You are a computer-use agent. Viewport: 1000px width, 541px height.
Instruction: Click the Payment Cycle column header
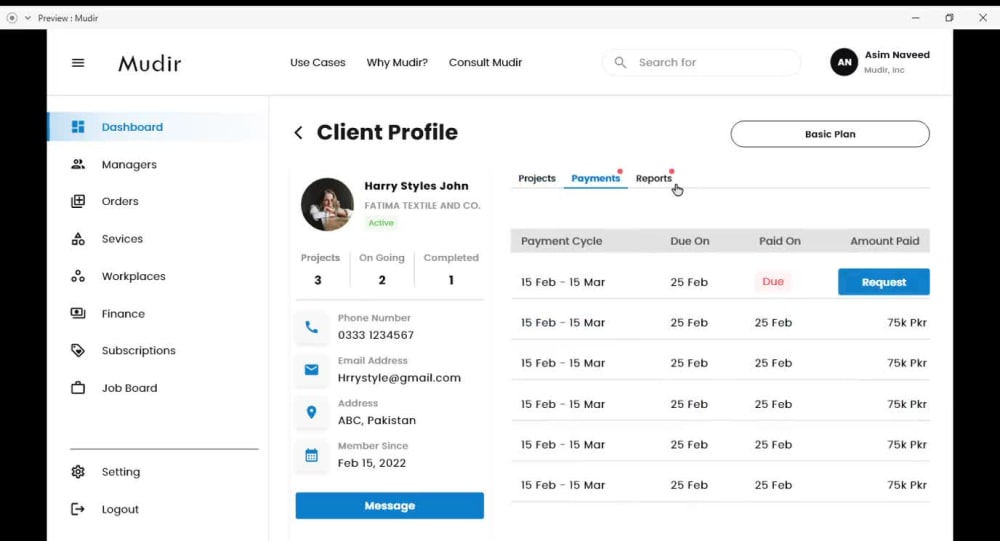pyautogui.click(x=561, y=241)
